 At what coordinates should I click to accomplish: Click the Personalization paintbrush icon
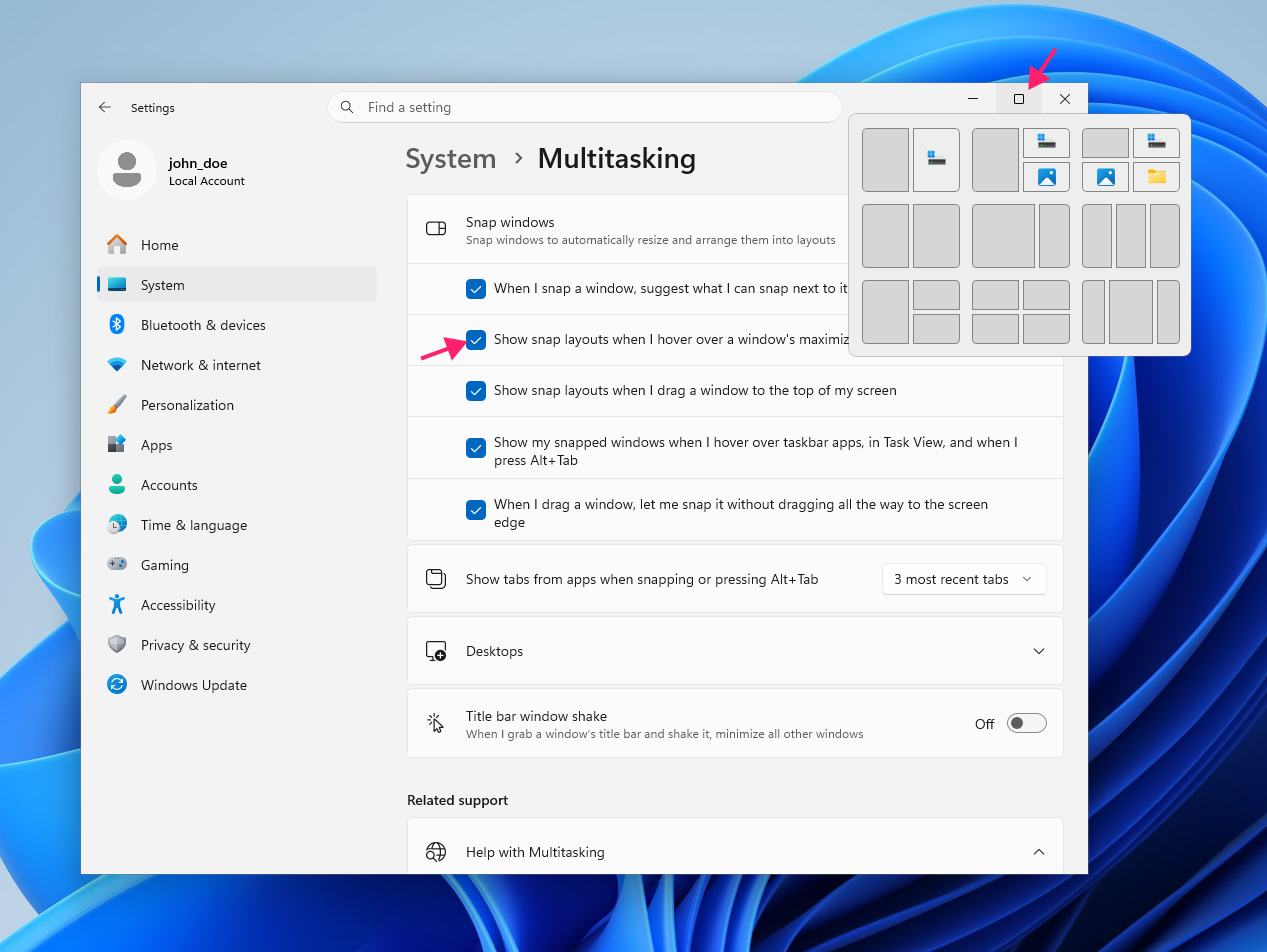(x=117, y=405)
